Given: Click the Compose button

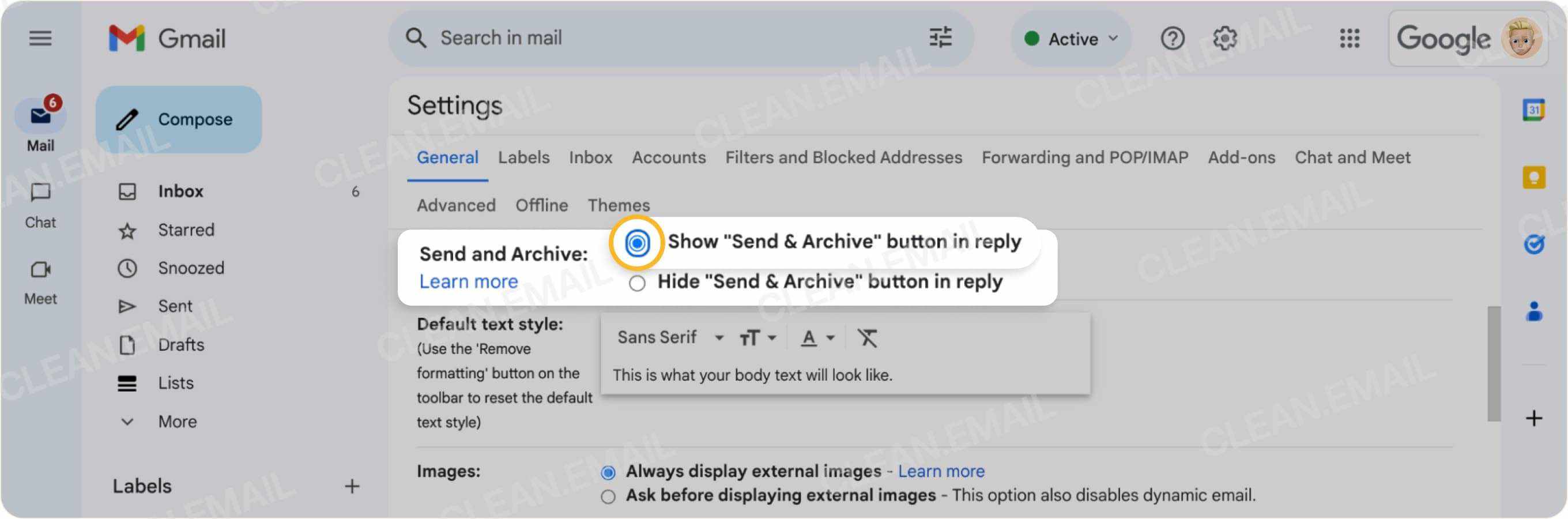Looking at the screenshot, I should pyautogui.click(x=178, y=119).
